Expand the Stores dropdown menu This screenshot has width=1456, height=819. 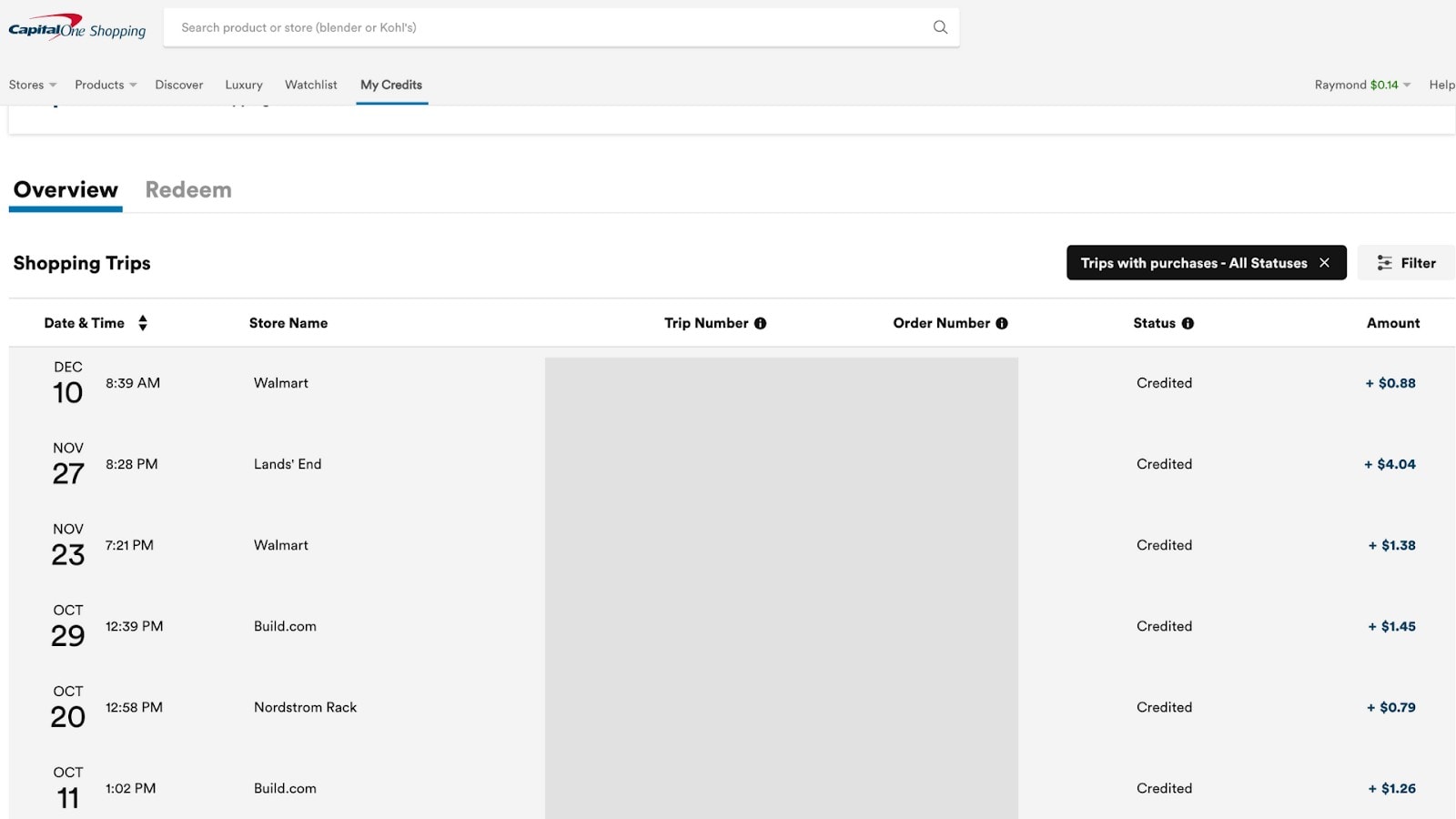[x=33, y=85]
